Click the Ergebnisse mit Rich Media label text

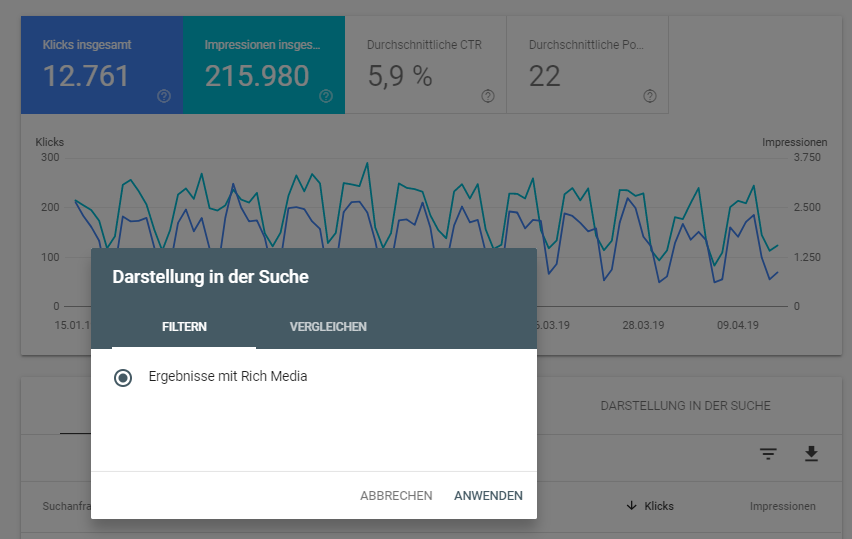click(x=228, y=377)
